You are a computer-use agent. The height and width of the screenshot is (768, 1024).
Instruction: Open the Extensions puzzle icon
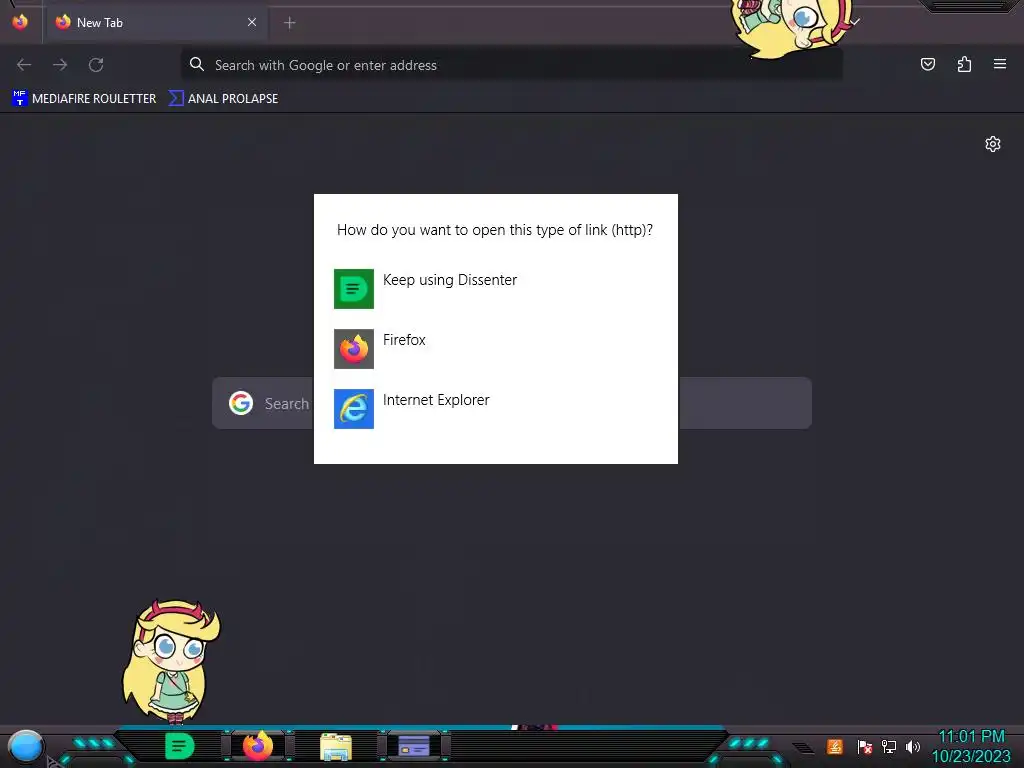964,64
